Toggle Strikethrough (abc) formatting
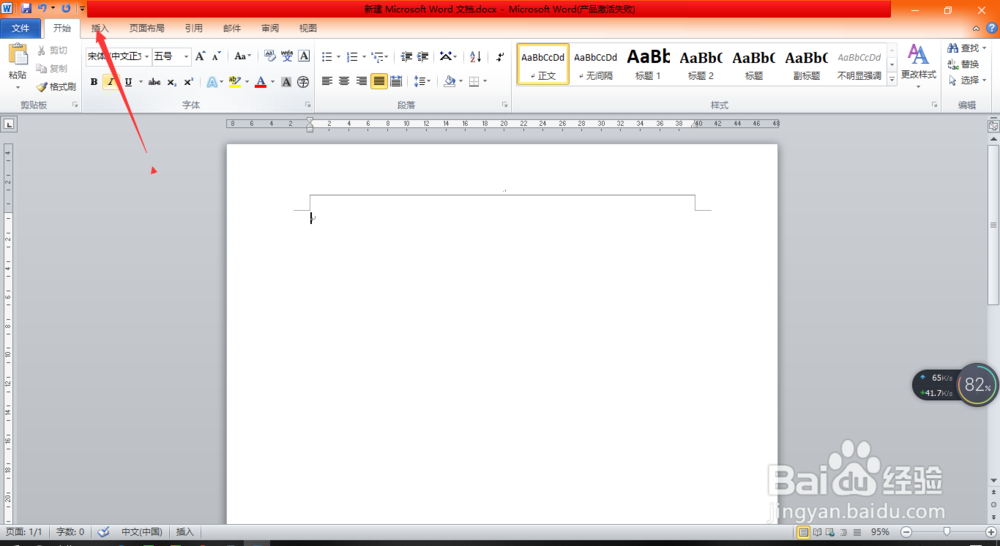The image size is (1000, 546). (x=154, y=82)
